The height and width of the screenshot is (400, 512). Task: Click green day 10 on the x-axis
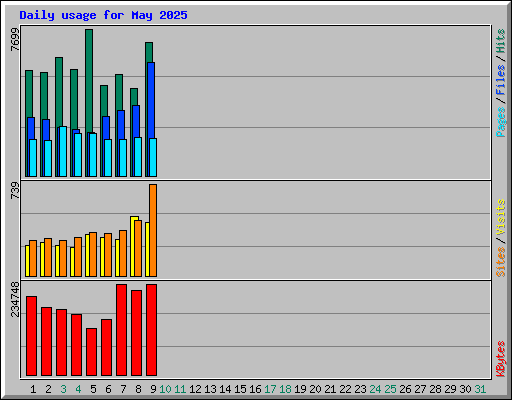click(x=165, y=389)
